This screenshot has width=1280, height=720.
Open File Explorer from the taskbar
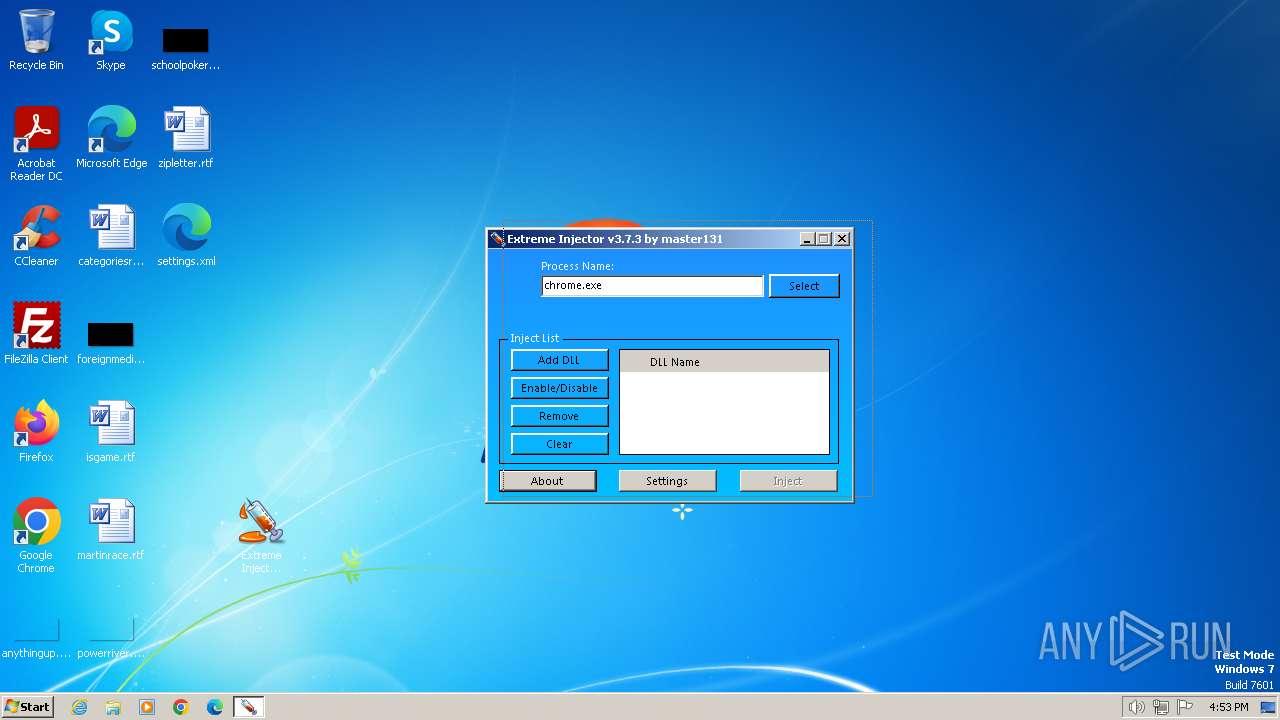click(113, 707)
